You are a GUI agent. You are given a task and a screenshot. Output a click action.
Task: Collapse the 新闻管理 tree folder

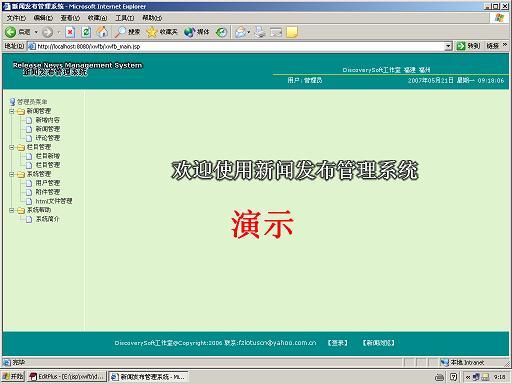pyautogui.click(x=12, y=111)
